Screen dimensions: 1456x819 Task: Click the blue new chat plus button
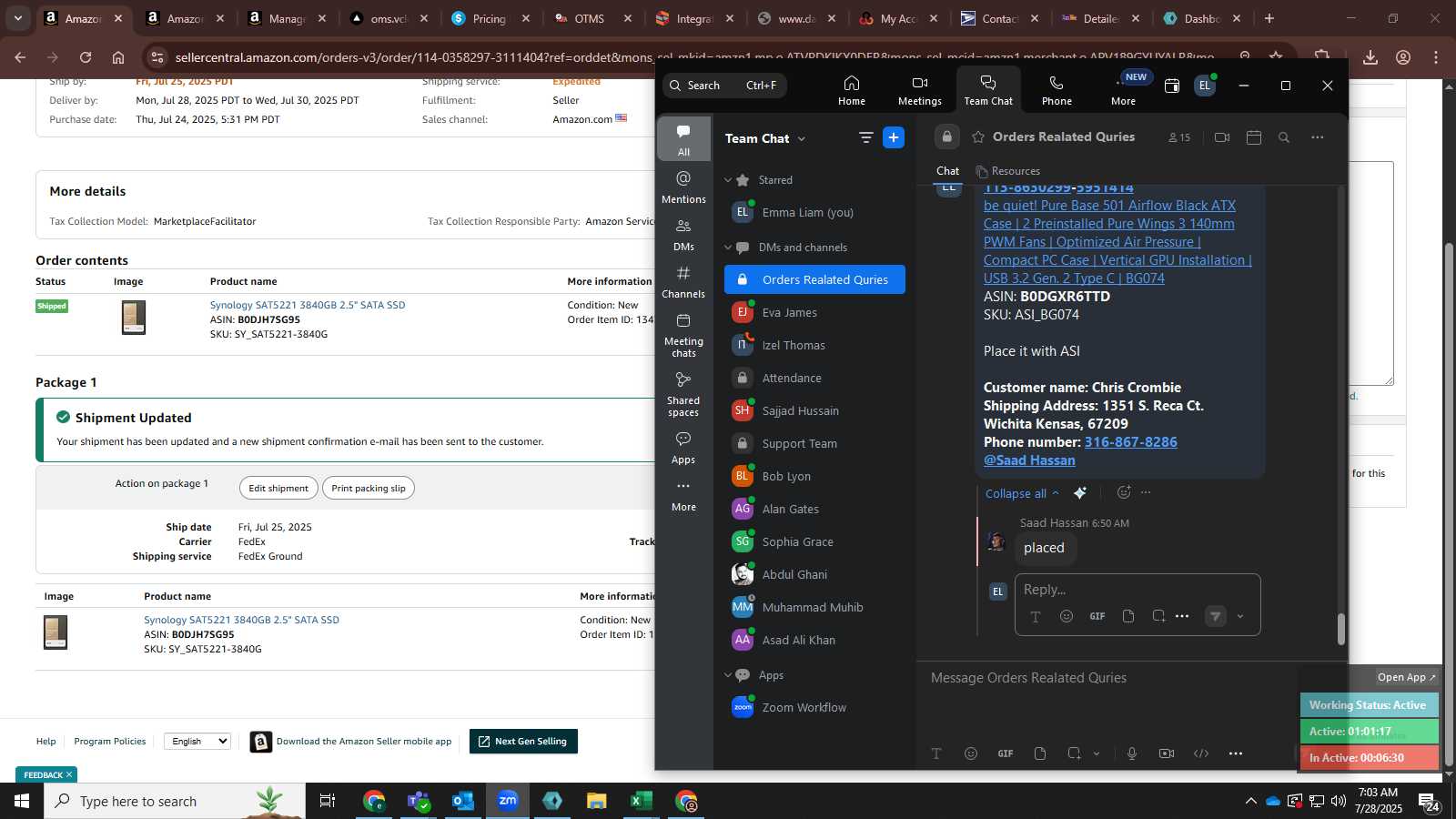coord(894,137)
